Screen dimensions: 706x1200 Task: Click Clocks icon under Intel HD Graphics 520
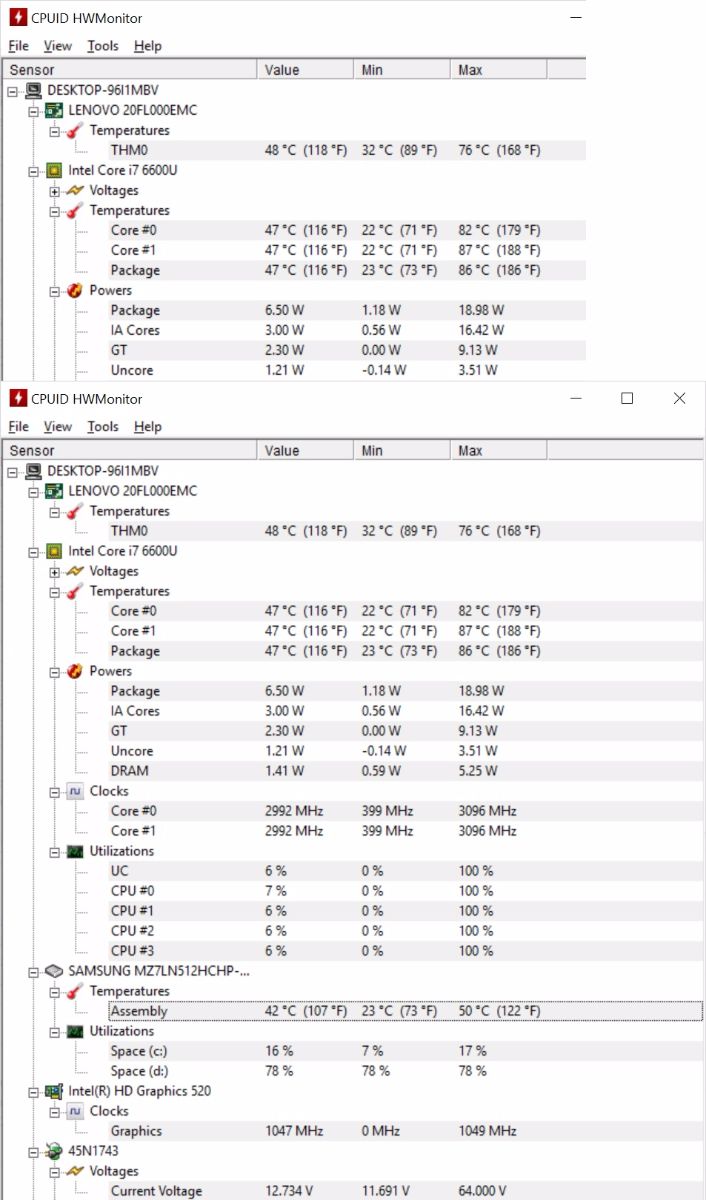pyautogui.click(x=75, y=1111)
